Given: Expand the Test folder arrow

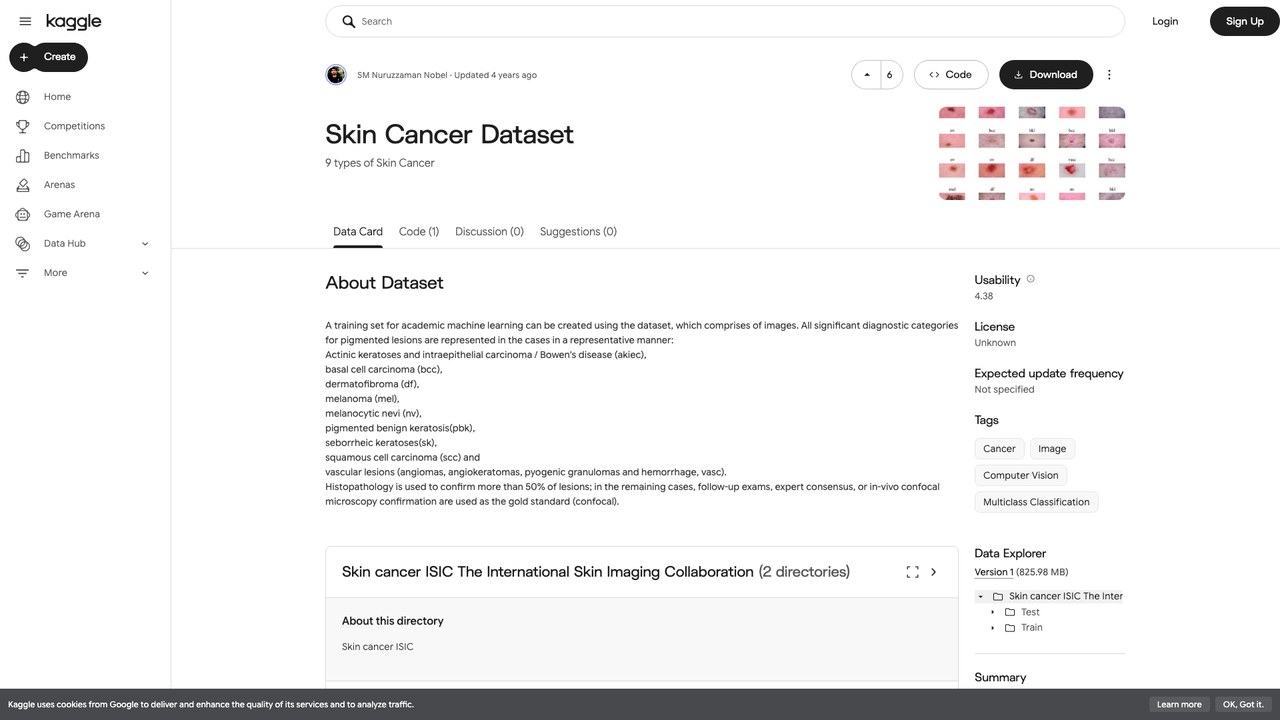Looking at the screenshot, I should (x=993, y=612).
